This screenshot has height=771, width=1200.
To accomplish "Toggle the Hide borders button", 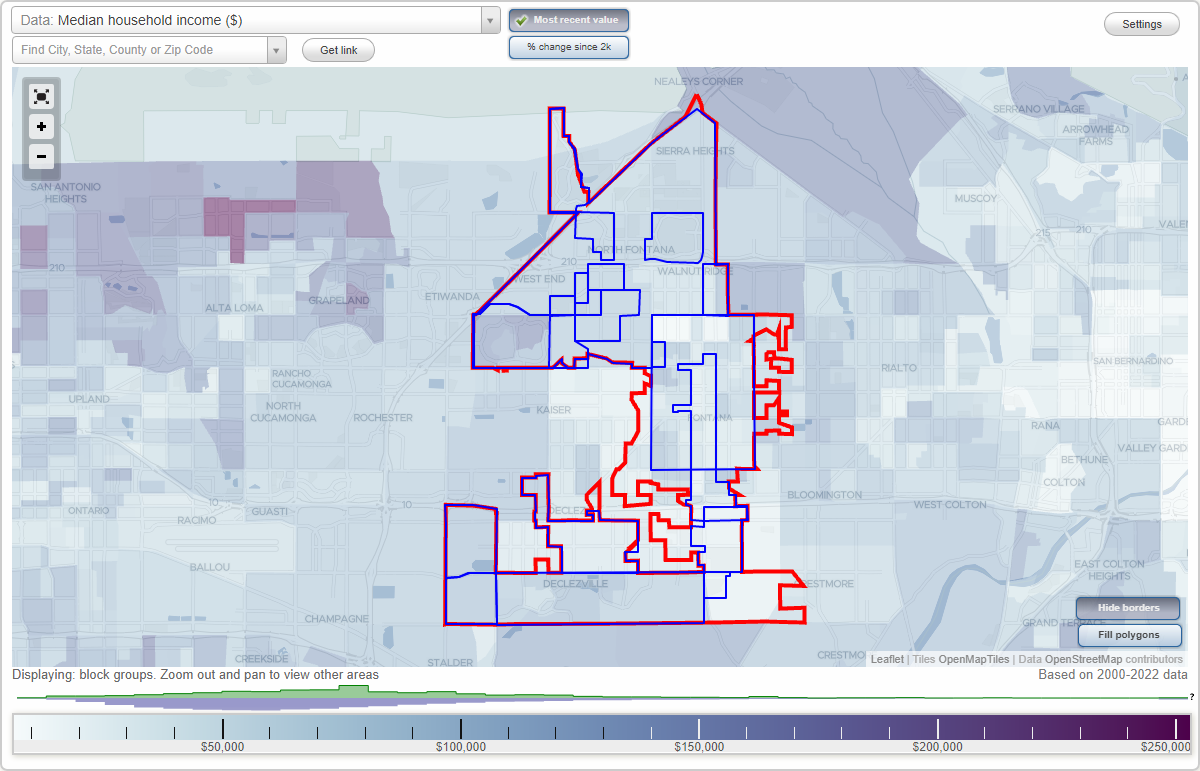I will coord(1128,608).
